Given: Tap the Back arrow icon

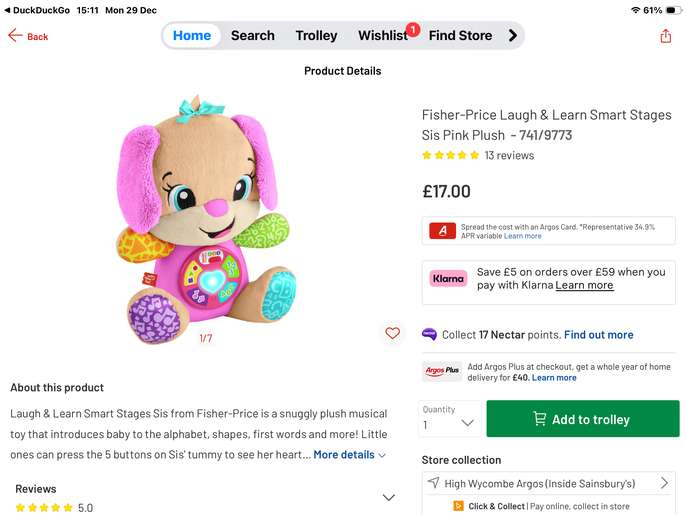Looking at the screenshot, I should [15, 36].
